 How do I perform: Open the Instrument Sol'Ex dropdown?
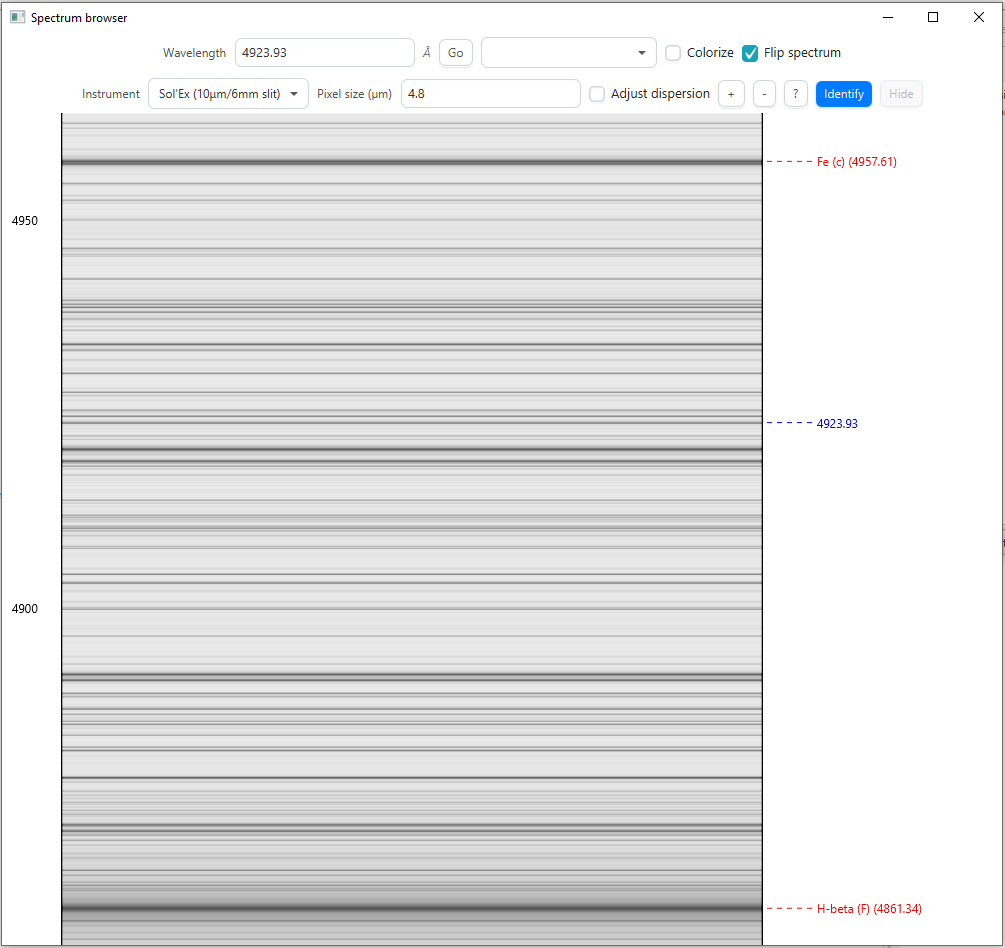coord(228,94)
